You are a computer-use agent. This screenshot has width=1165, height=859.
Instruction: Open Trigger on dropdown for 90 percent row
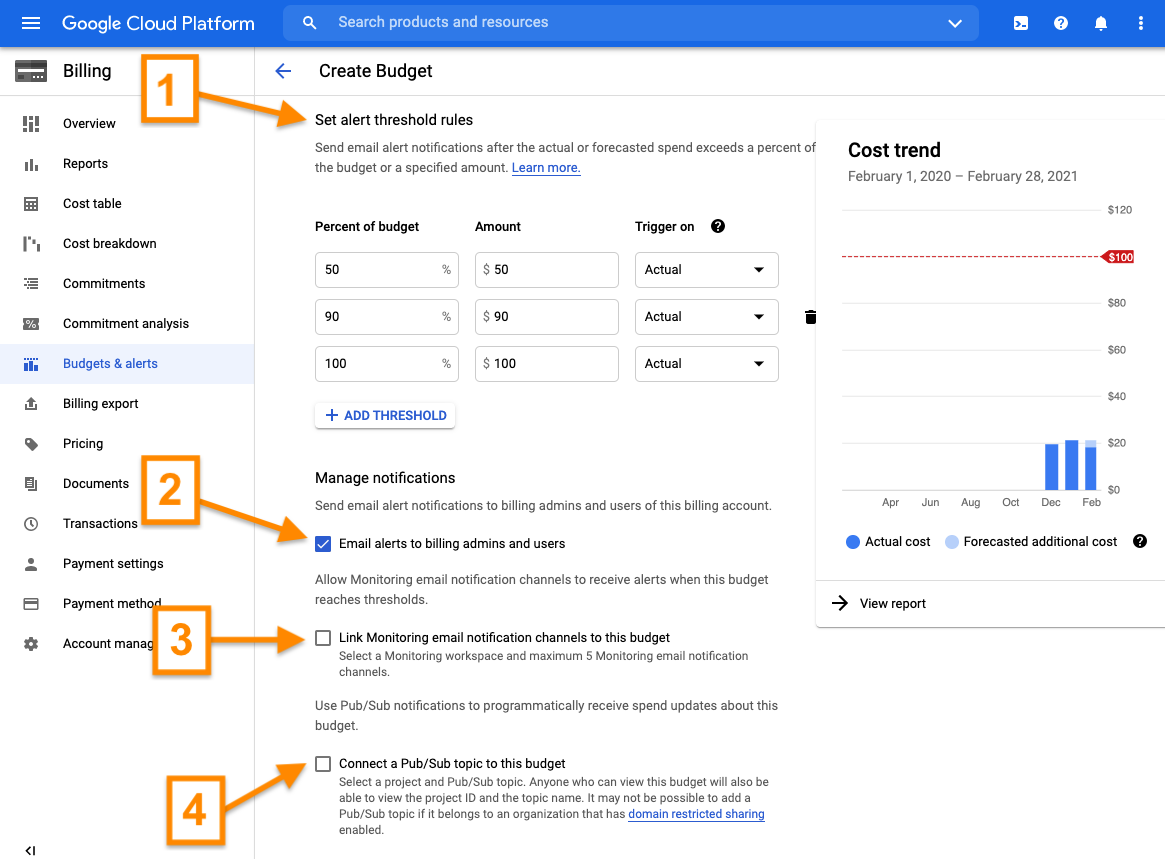coord(707,317)
